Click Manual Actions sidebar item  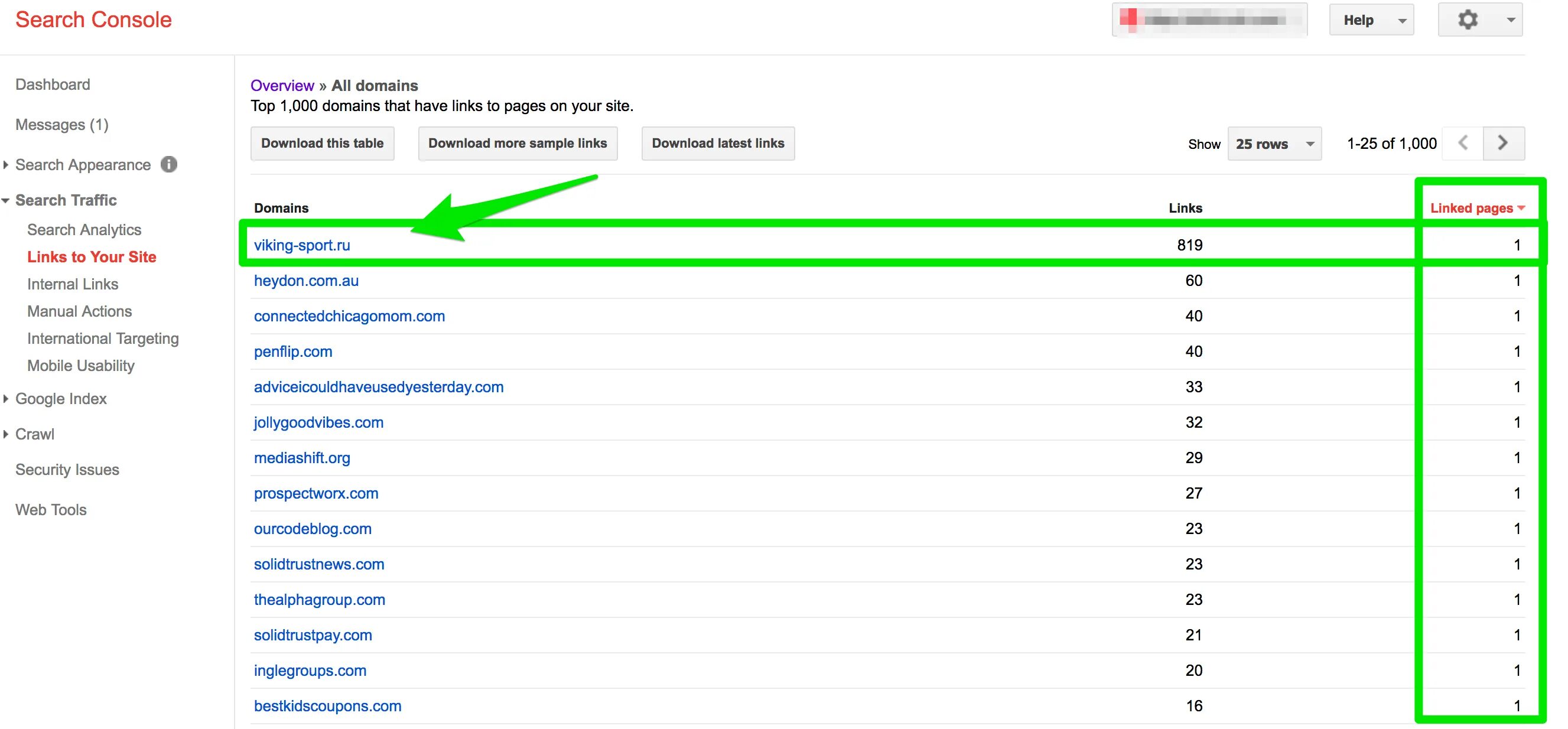(79, 312)
